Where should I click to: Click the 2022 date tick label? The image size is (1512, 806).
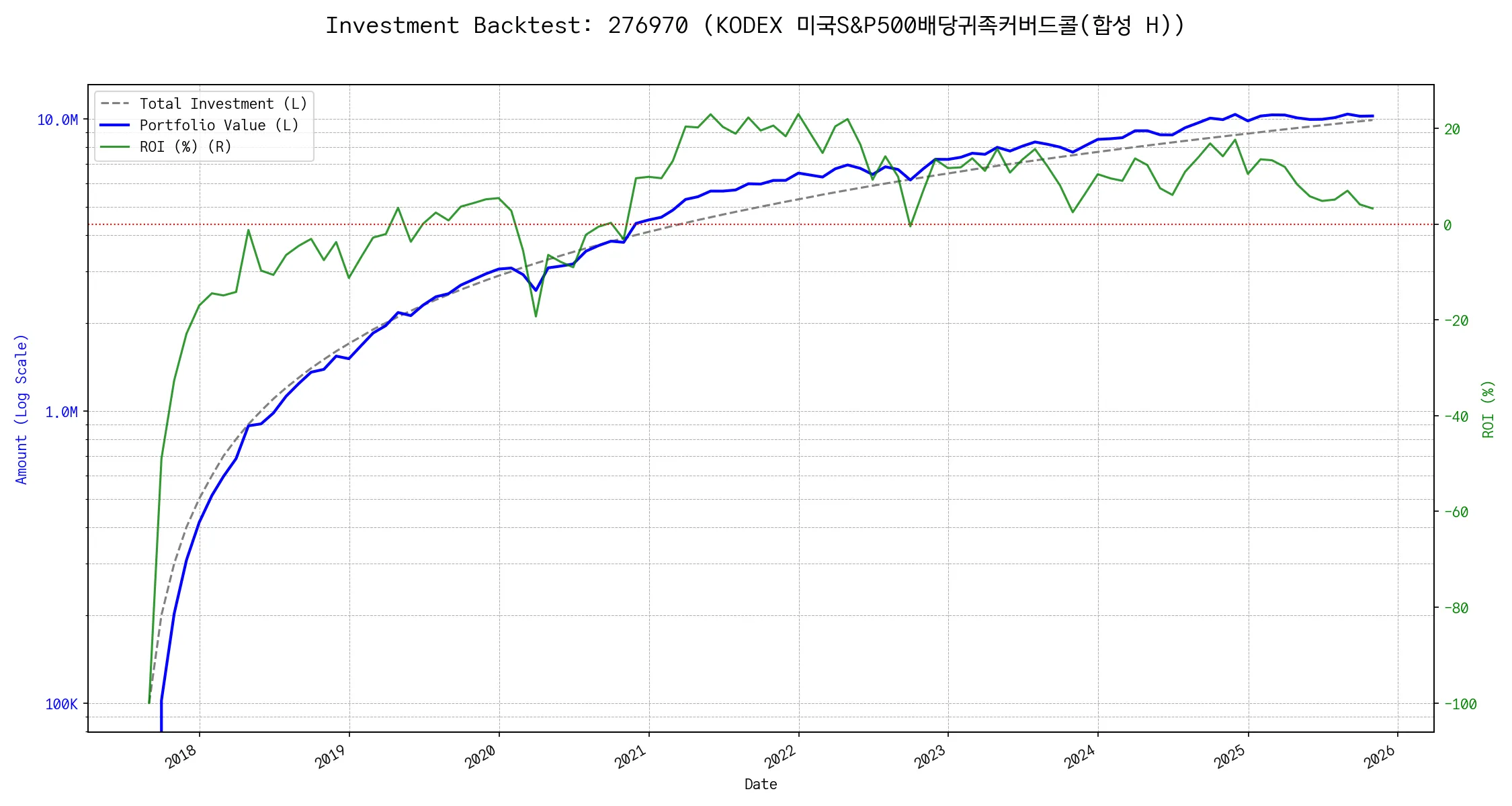click(x=780, y=756)
